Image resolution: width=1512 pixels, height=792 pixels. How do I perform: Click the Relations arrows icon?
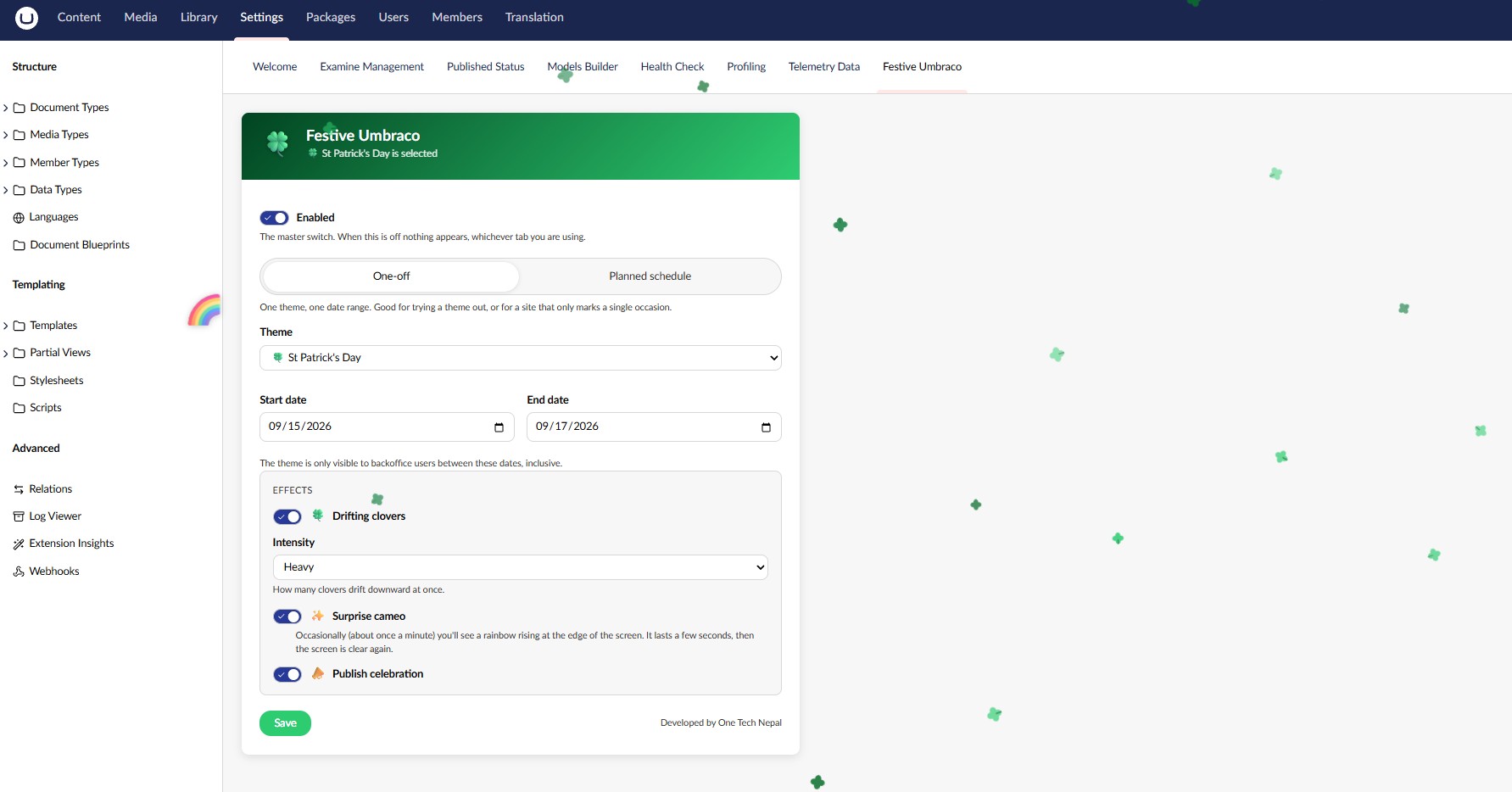[x=19, y=489]
